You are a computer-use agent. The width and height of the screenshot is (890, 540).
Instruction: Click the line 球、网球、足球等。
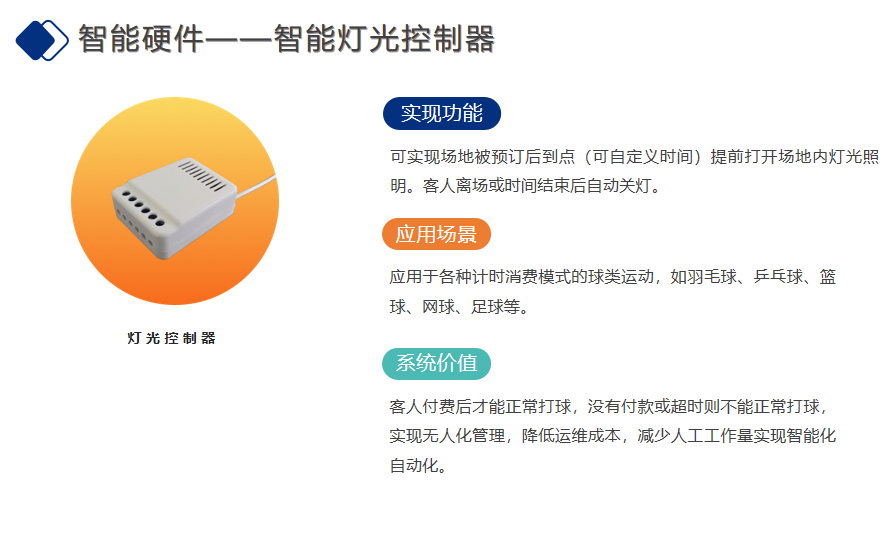(459, 307)
